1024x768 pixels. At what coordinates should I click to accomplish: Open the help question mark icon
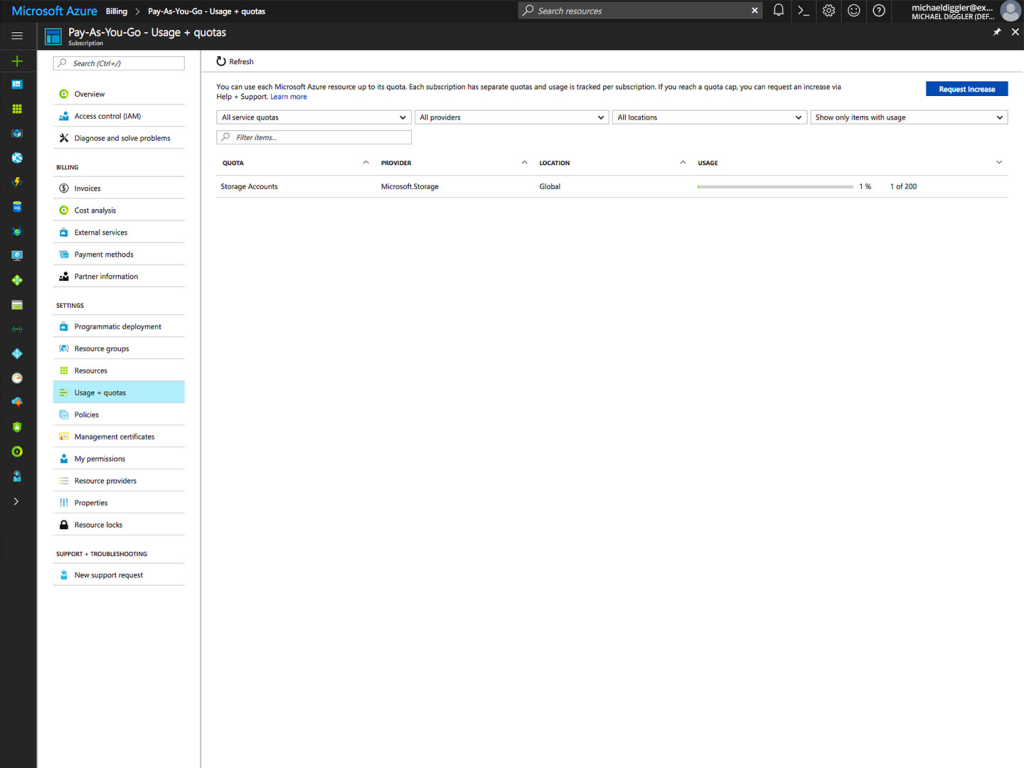coord(878,10)
